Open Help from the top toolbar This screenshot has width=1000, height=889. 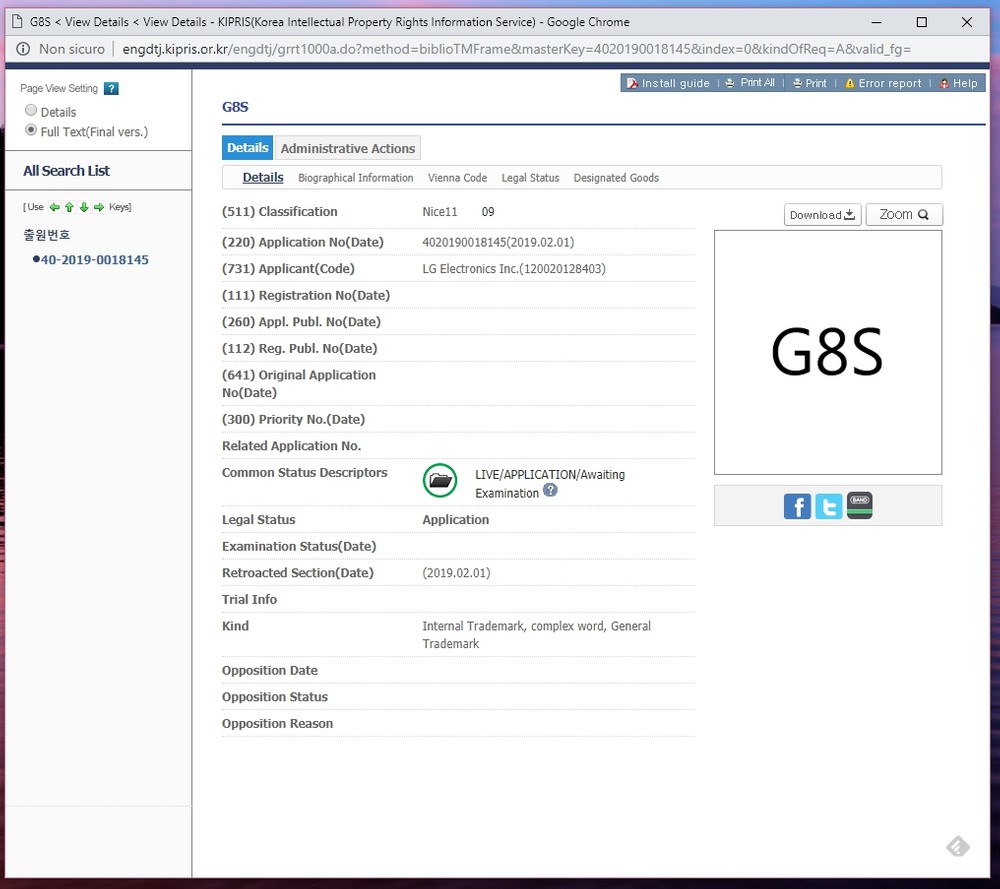point(959,83)
